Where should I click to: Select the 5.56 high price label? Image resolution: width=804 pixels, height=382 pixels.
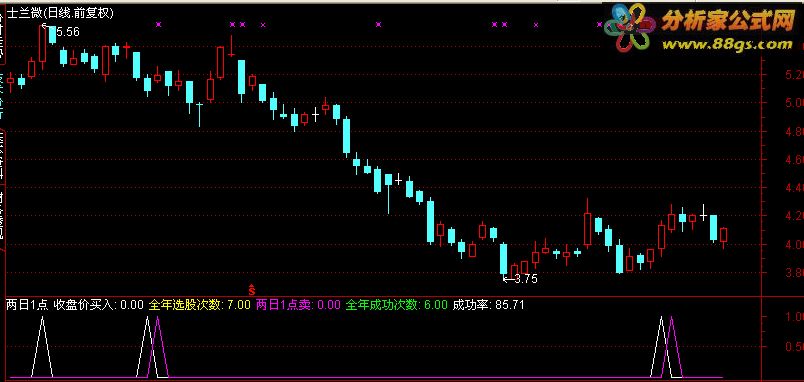(x=67, y=32)
